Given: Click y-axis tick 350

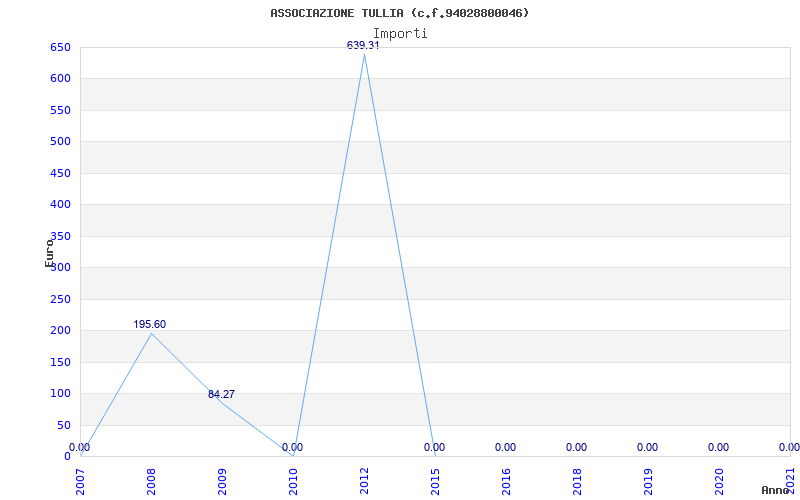Looking at the screenshot, I should point(60,236).
